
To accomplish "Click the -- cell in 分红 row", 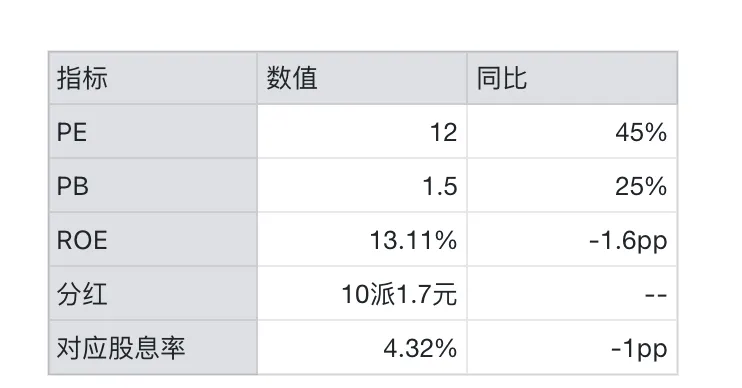I will (572, 293).
